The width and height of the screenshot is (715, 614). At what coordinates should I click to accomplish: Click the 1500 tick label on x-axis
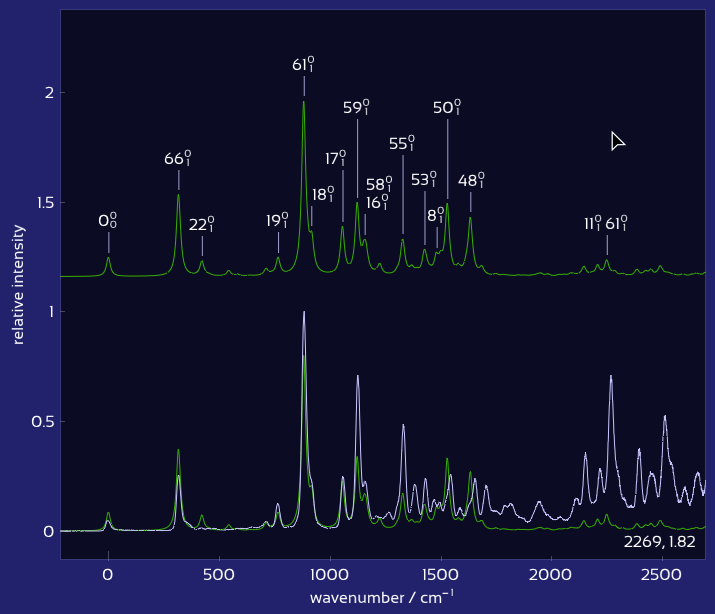[439, 575]
